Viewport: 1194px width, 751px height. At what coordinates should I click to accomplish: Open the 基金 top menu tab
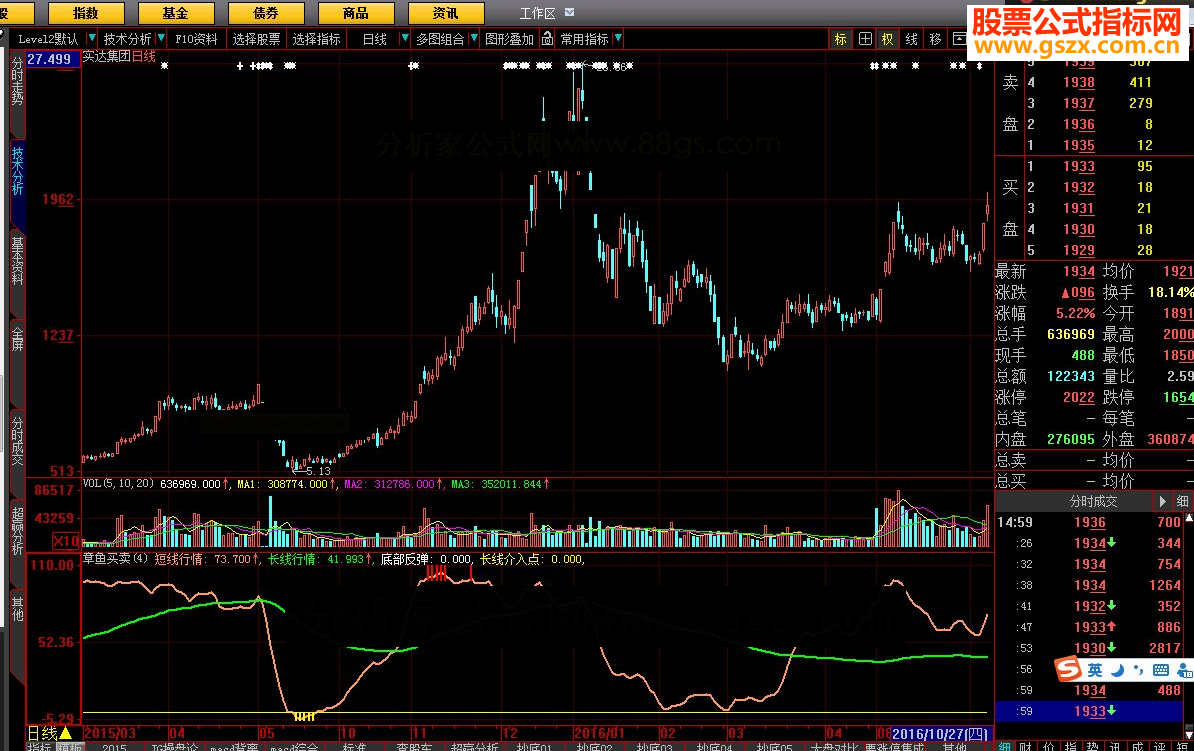(x=175, y=13)
